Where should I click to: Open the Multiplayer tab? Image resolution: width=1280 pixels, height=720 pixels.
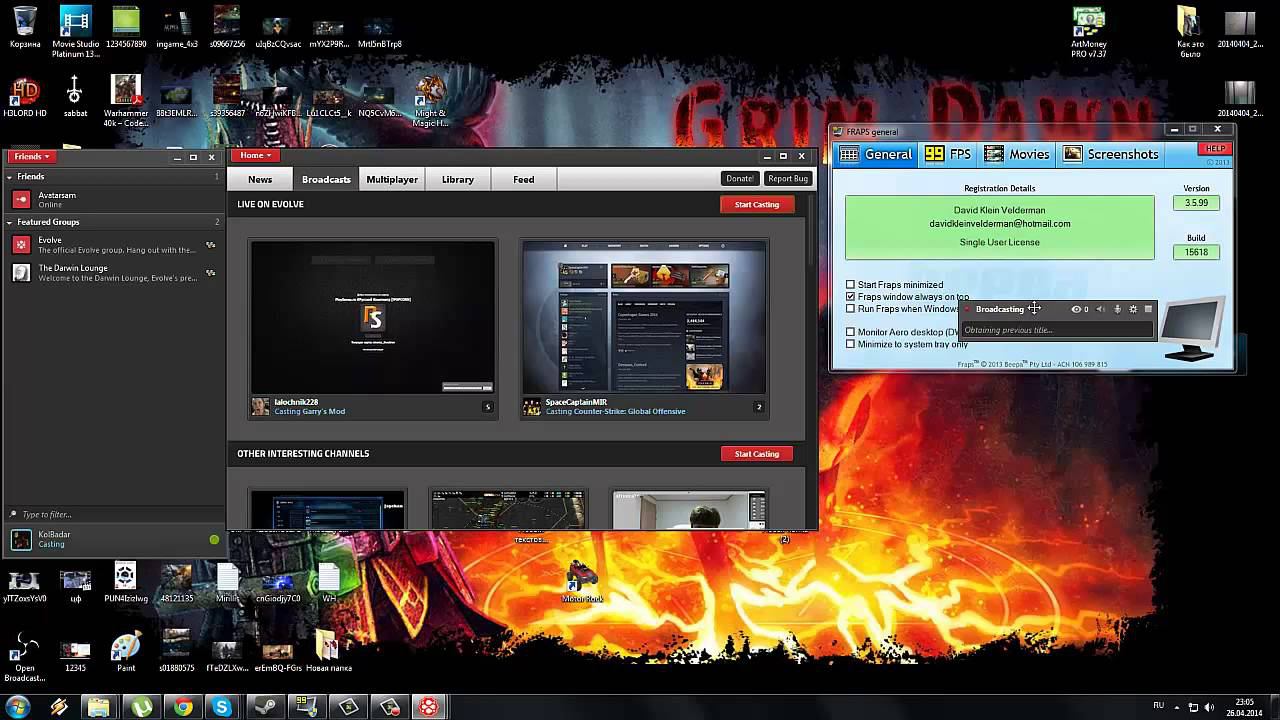392,179
